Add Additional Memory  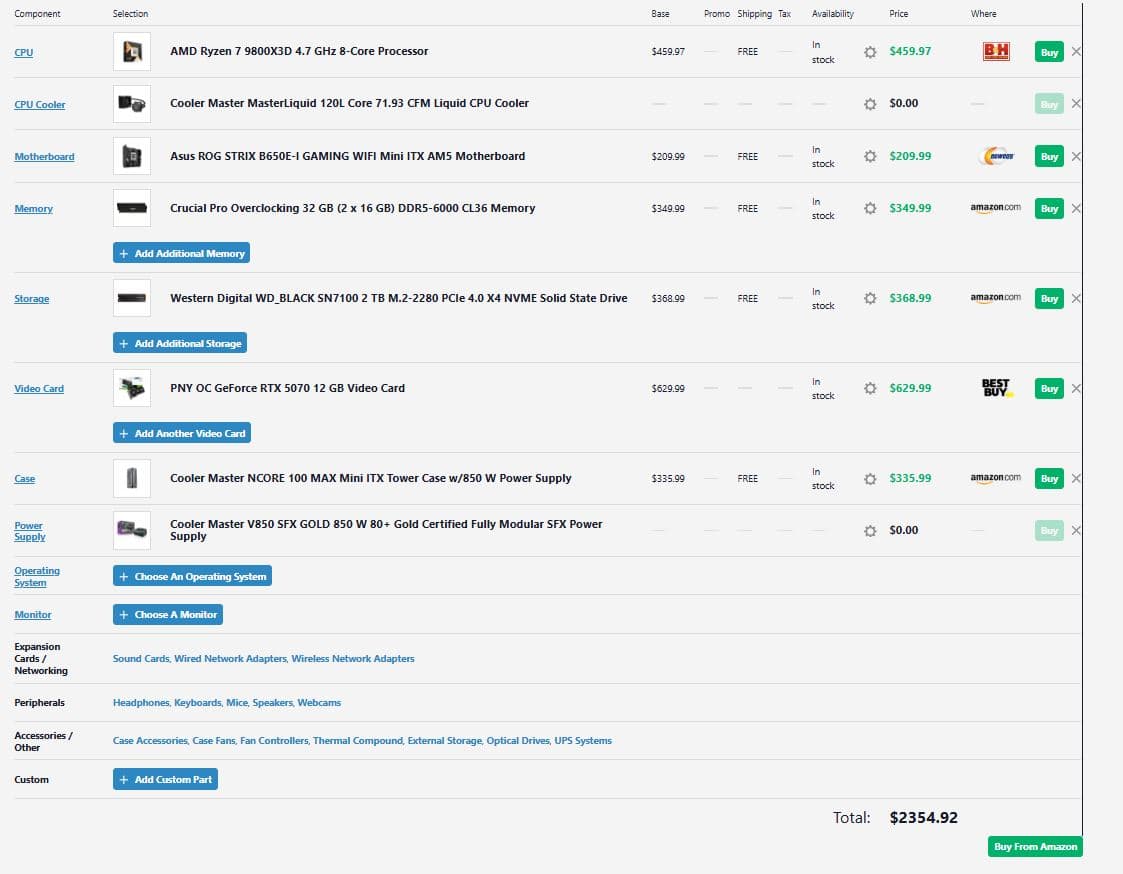181,253
